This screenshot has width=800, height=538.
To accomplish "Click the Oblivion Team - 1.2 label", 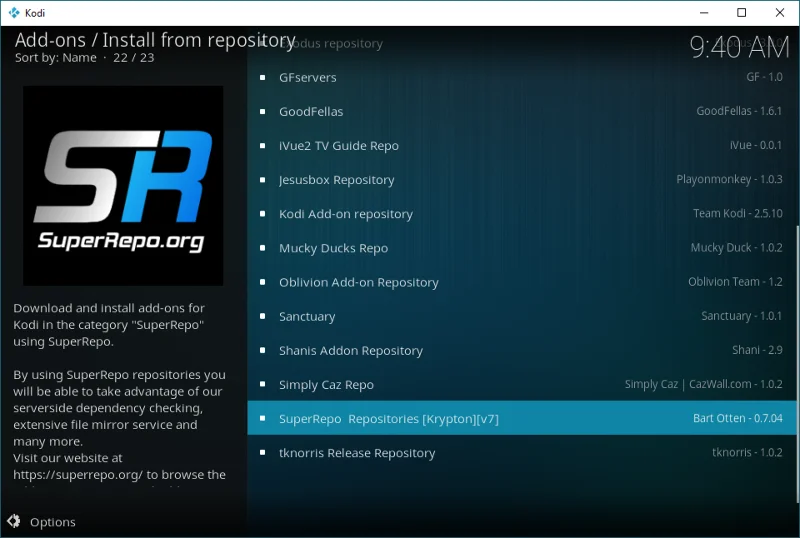I will (735, 282).
